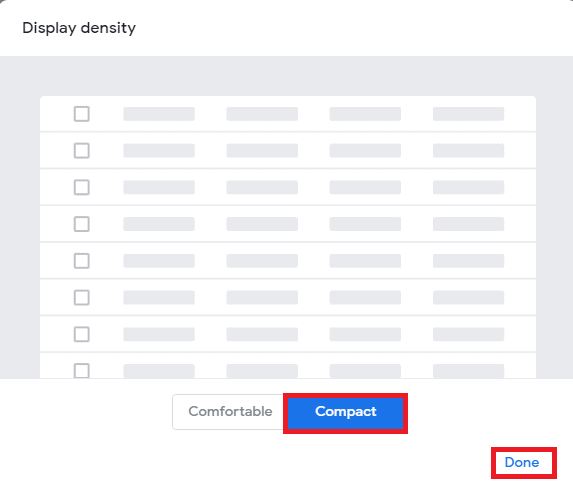Click second placeholder cell in sixth preview row
Screen dimensions: 573x483
click(x=262, y=297)
